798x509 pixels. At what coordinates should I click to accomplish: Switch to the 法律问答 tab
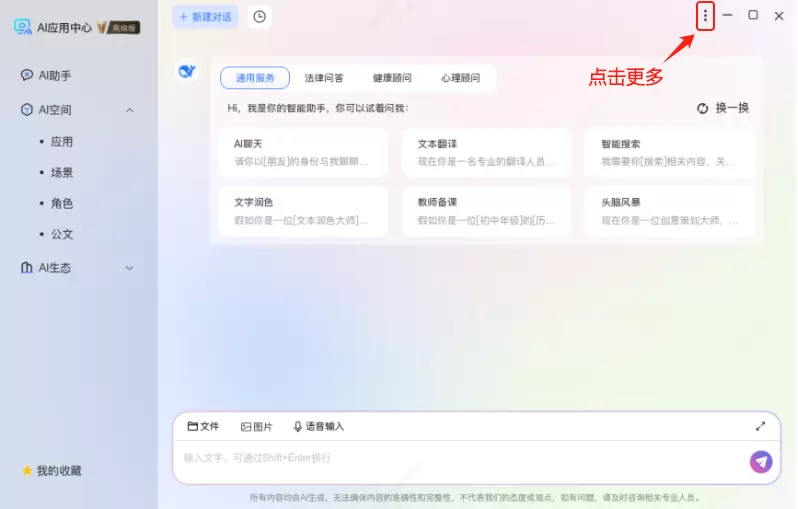[x=324, y=78]
